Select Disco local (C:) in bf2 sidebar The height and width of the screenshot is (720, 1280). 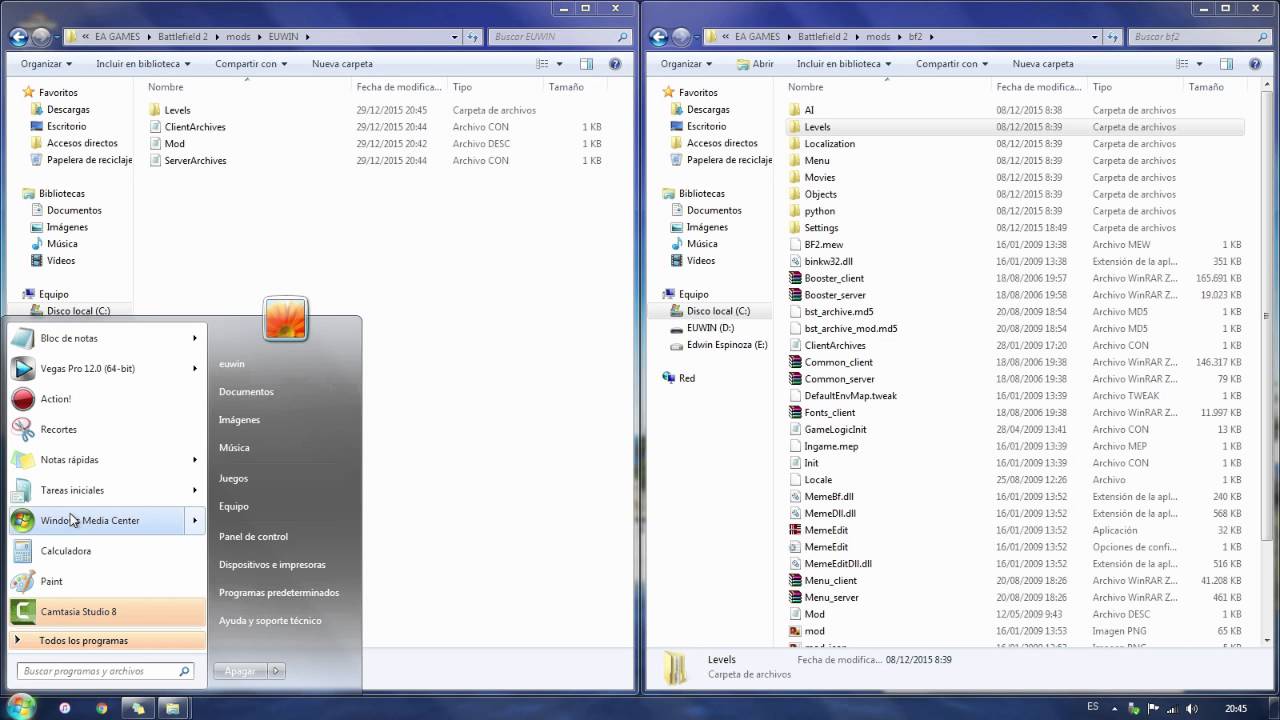point(717,311)
